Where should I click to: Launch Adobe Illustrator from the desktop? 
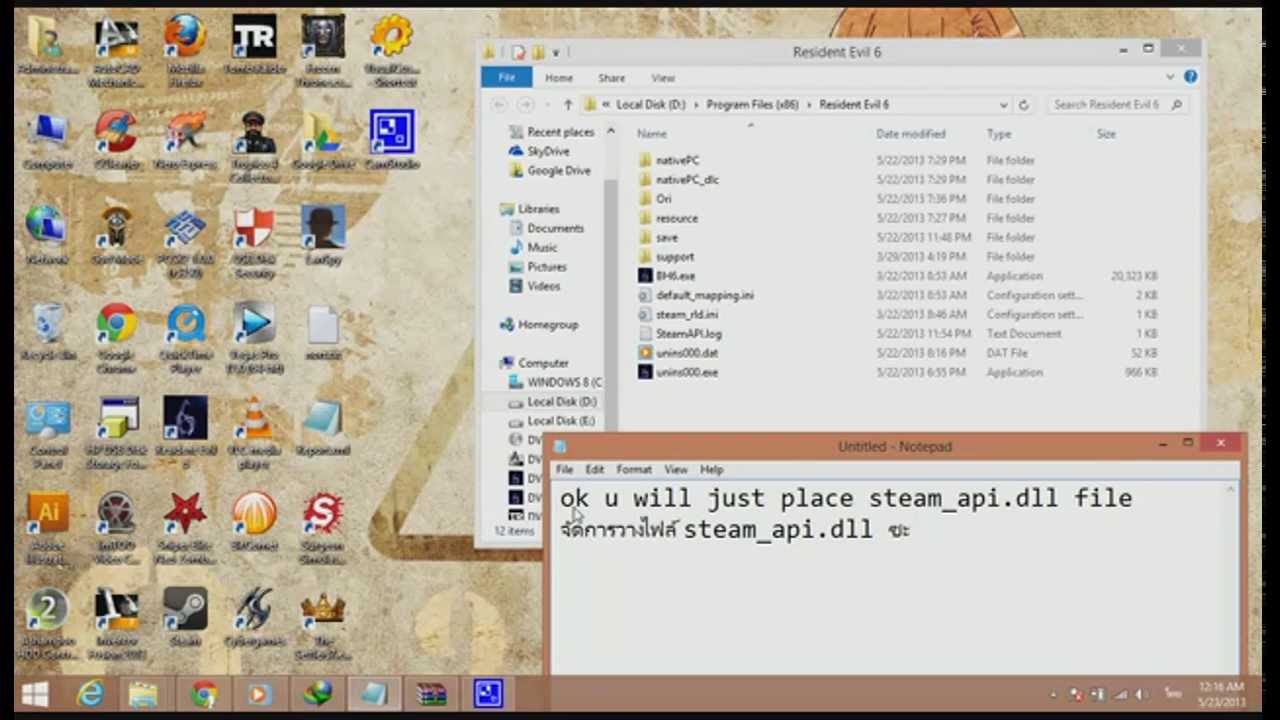(x=47, y=528)
